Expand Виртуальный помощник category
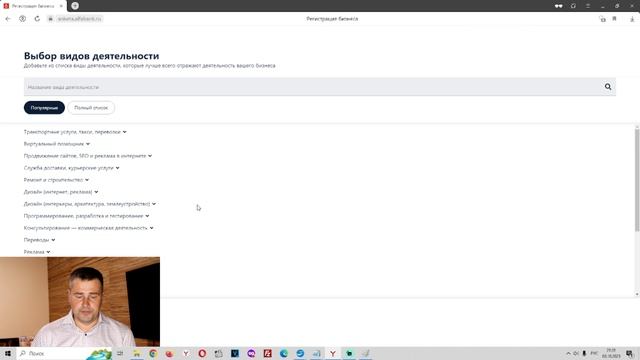This screenshot has height=360, width=640. pos(57,144)
